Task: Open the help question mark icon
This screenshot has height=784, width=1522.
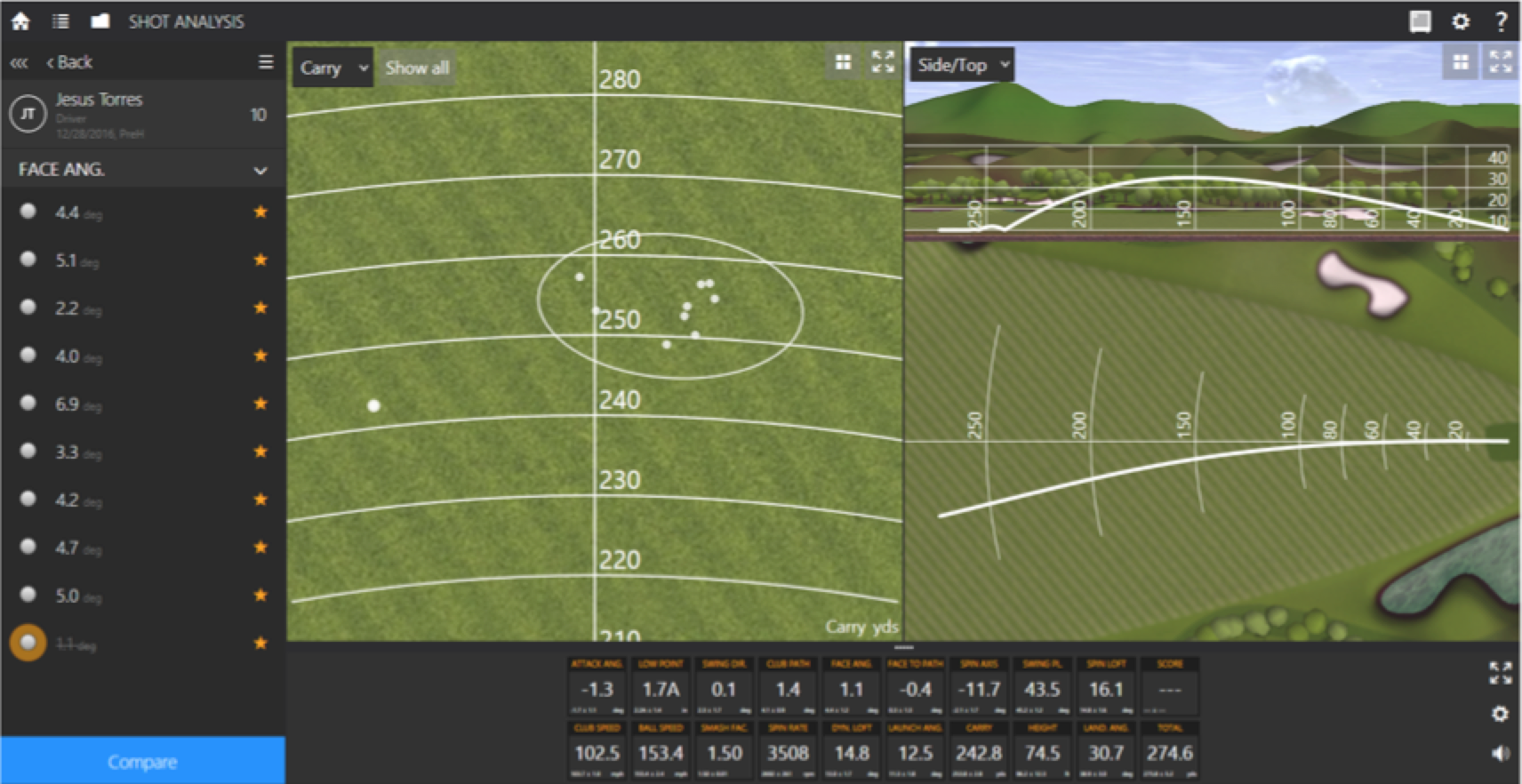Action: (1501, 20)
